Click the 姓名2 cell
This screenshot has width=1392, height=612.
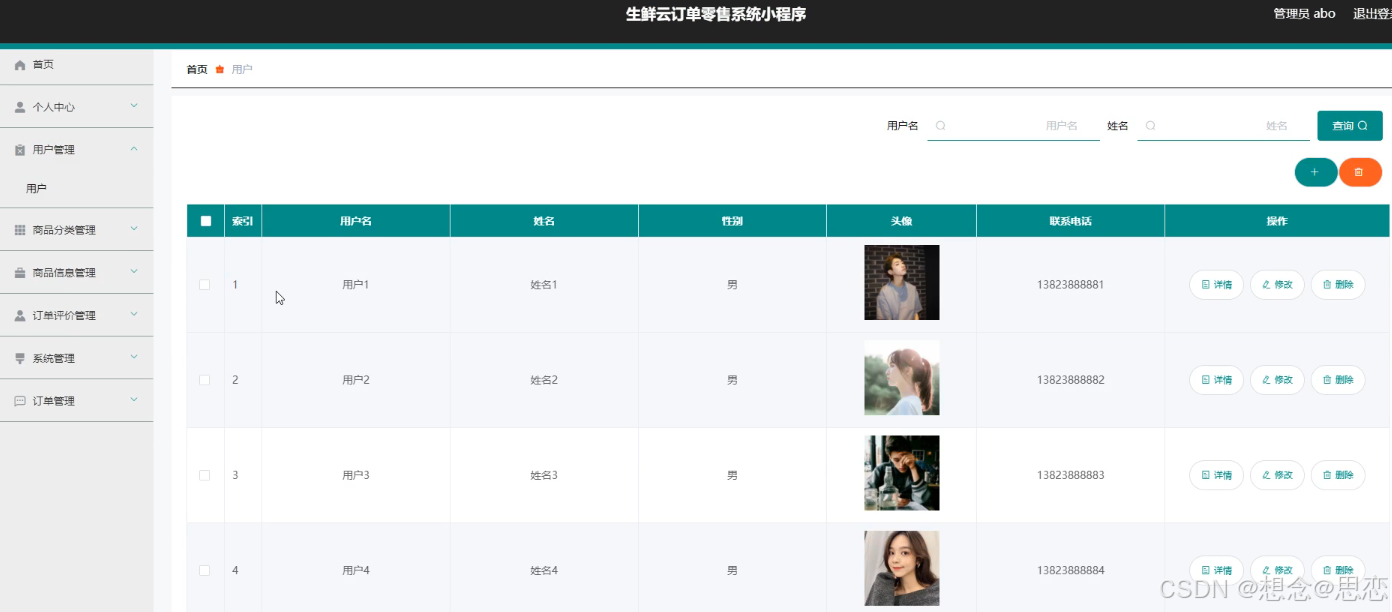544,380
